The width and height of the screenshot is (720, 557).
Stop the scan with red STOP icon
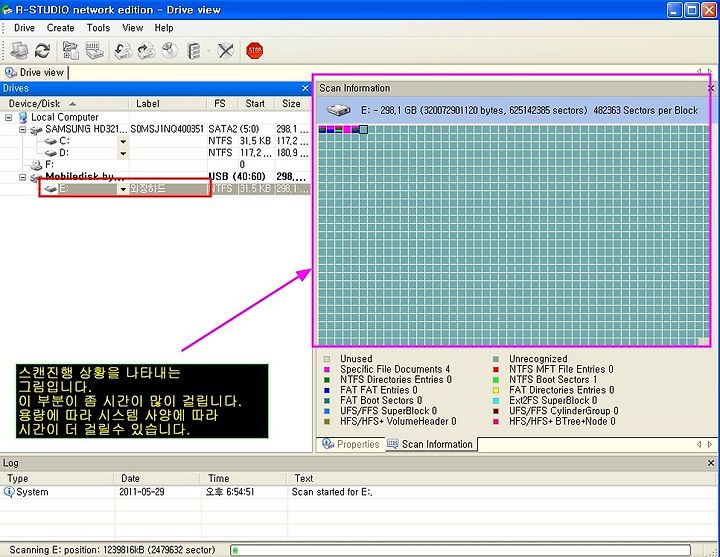pyautogui.click(x=254, y=51)
